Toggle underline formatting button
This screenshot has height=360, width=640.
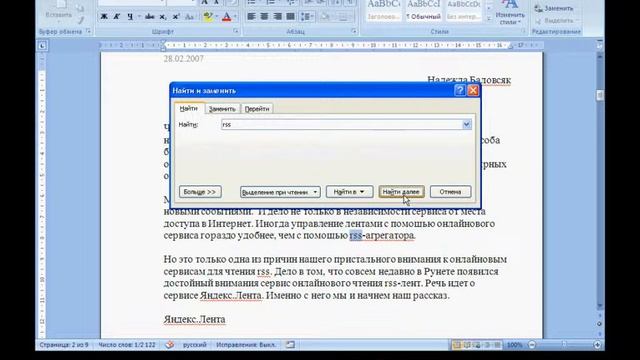pos(130,17)
